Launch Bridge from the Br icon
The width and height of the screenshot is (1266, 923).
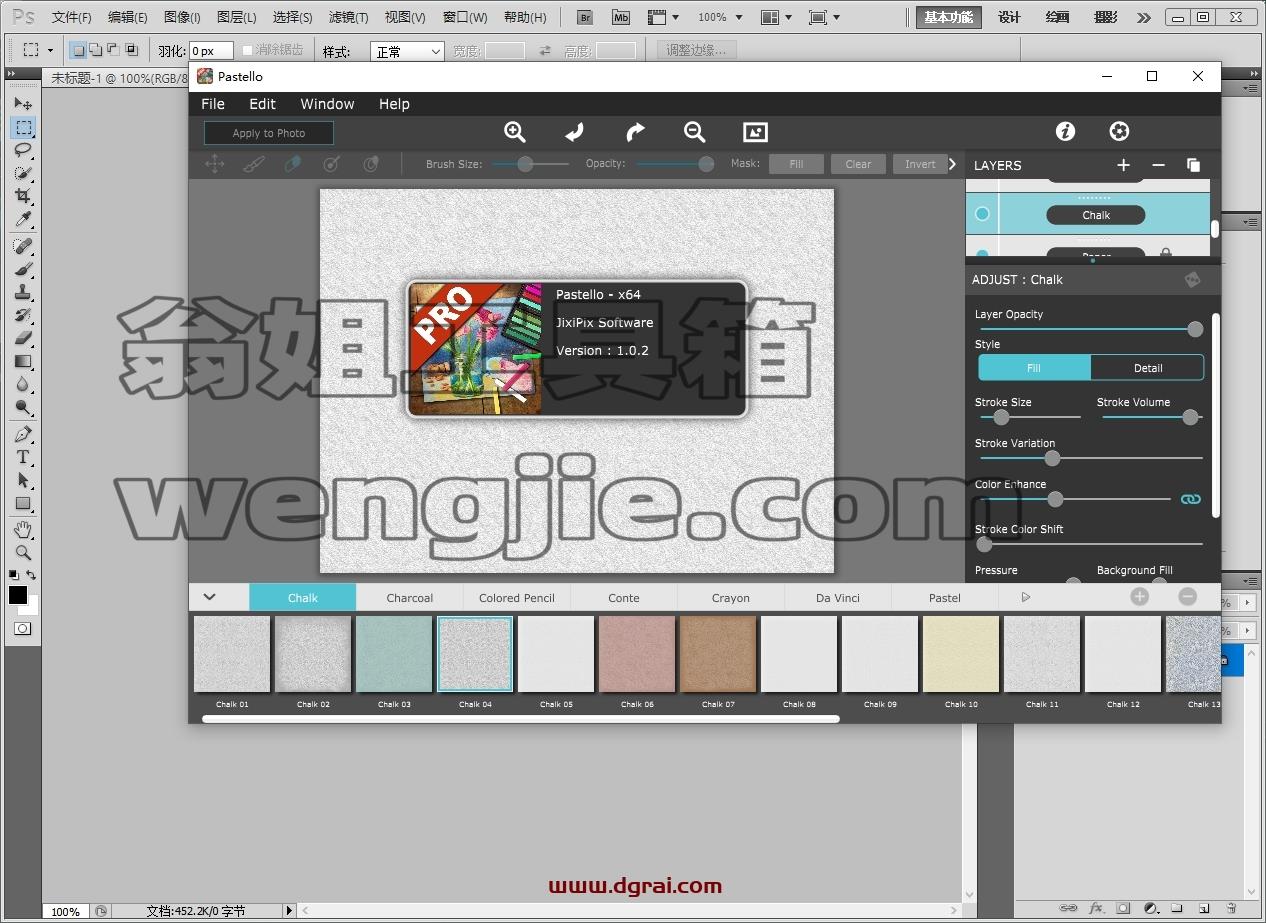click(587, 17)
